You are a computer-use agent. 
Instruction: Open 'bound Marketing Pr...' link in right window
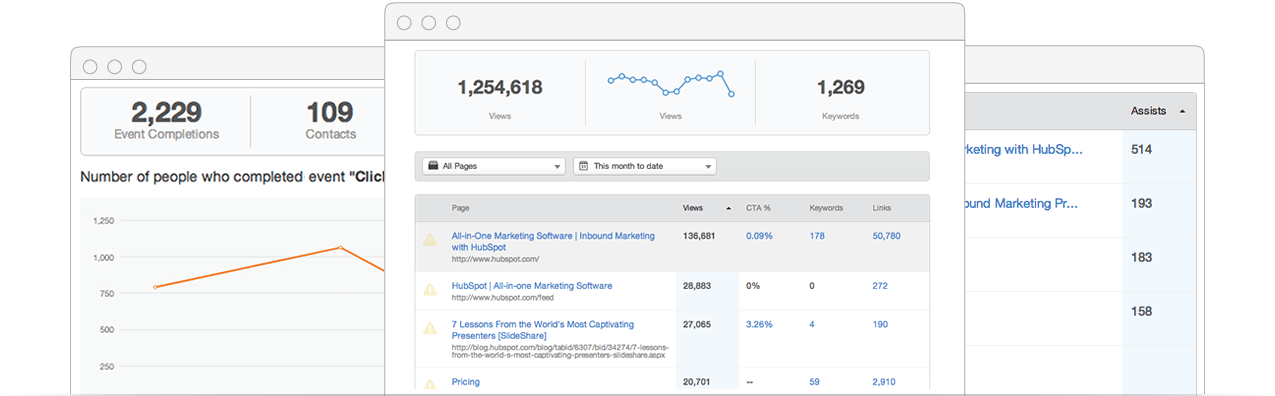point(1022,203)
